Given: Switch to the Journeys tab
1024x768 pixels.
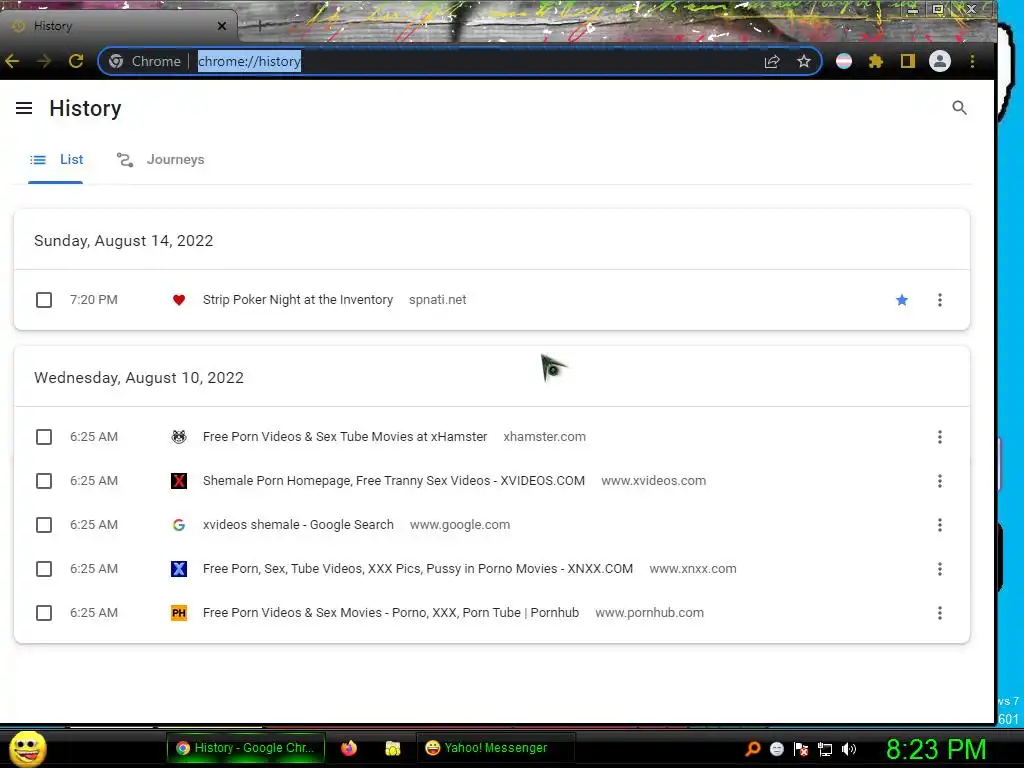Looking at the screenshot, I should point(161,160).
